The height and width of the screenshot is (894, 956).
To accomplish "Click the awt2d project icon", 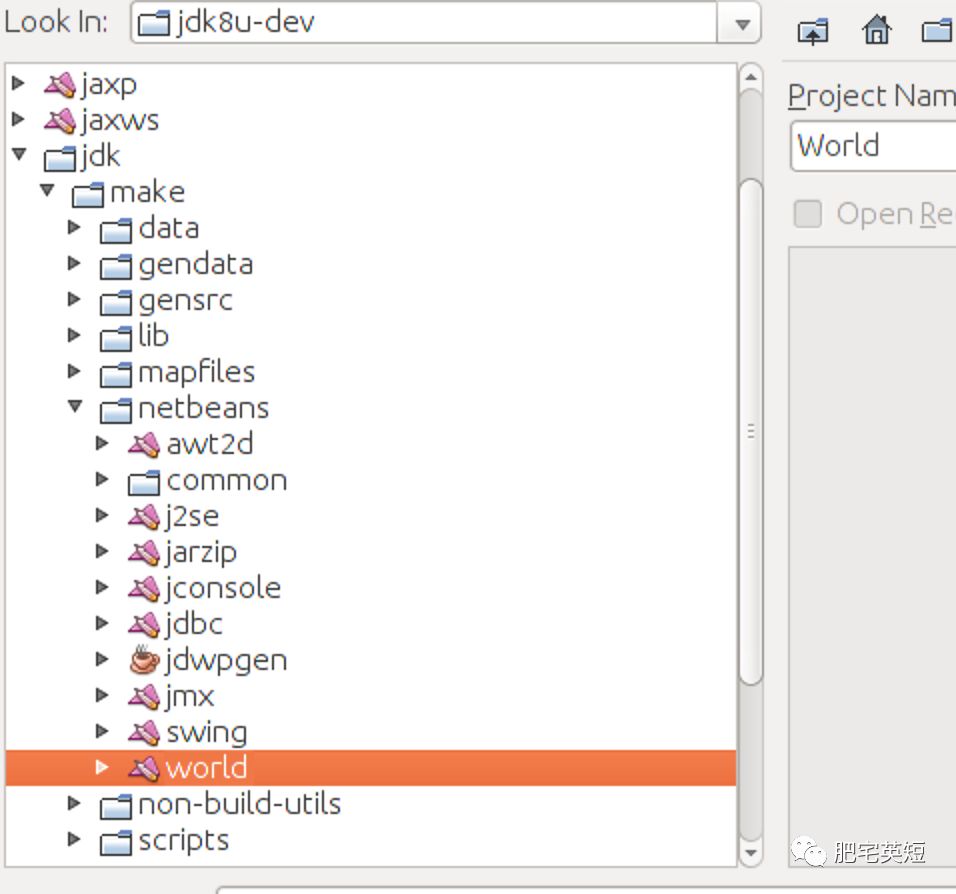I will (144, 445).
